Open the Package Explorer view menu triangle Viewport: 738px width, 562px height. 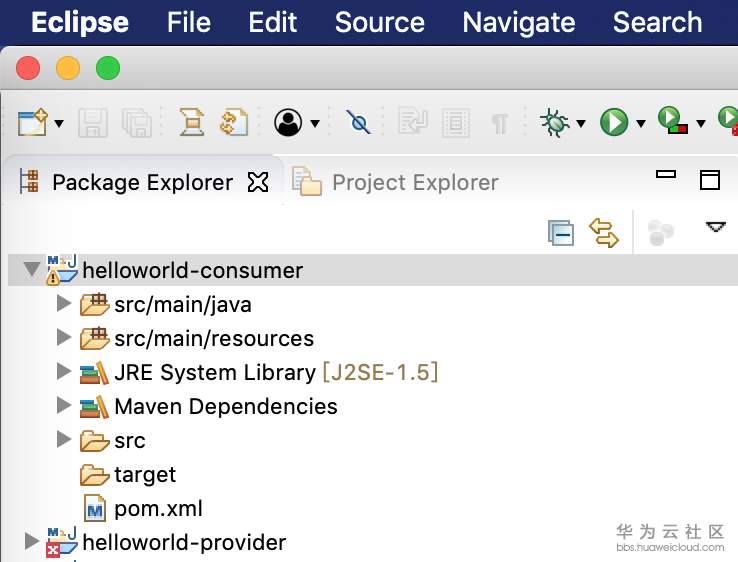(x=715, y=228)
